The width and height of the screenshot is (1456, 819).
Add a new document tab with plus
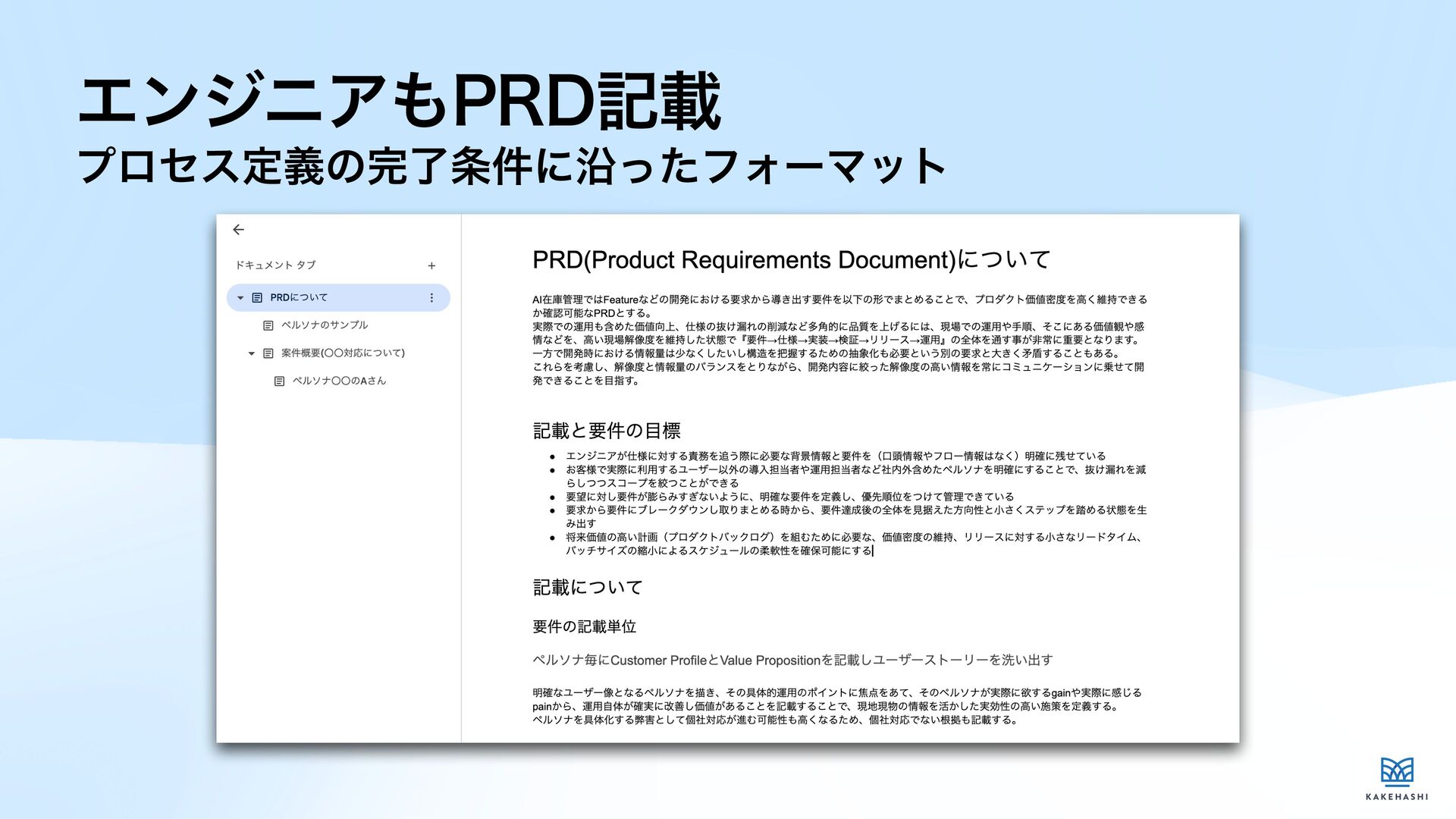click(431, 265)
